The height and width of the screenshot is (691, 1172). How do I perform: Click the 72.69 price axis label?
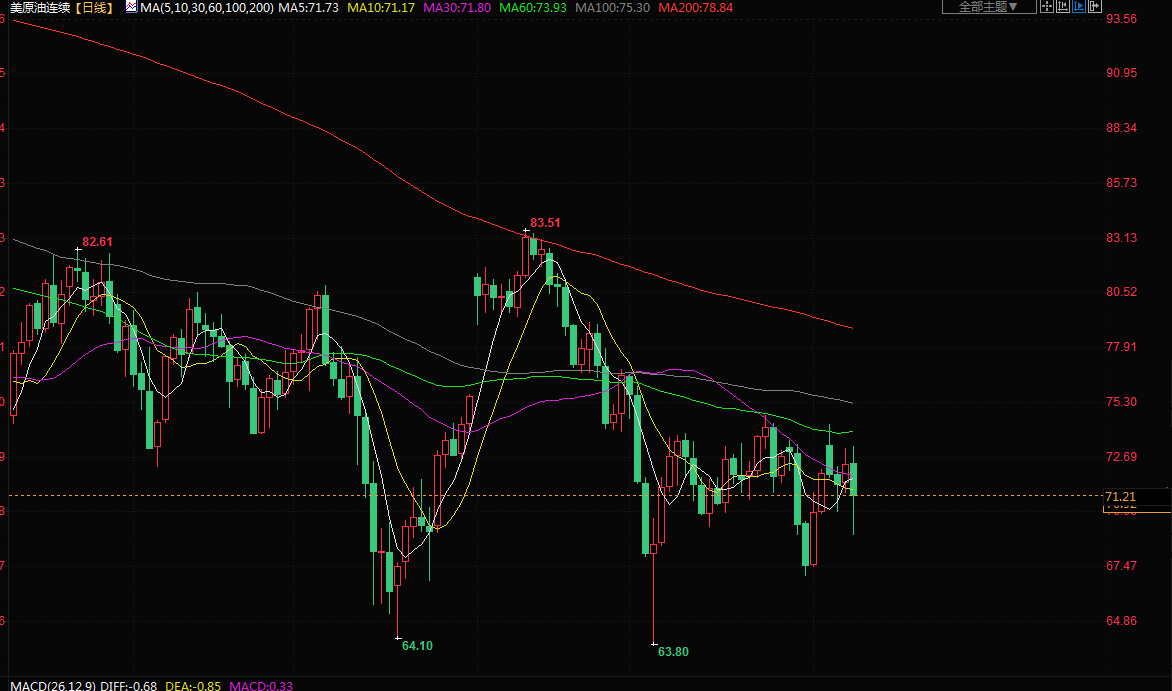[1121, 456]
